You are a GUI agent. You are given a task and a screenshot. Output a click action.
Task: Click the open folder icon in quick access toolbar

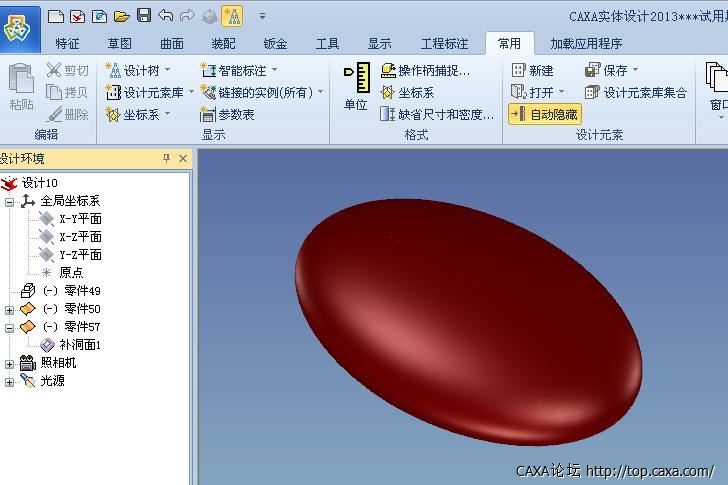pos(122,17)
